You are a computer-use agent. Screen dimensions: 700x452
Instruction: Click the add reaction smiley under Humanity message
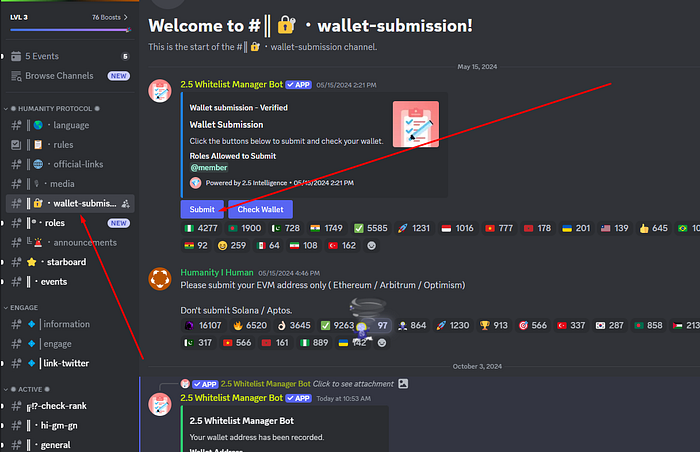point(382,343)
